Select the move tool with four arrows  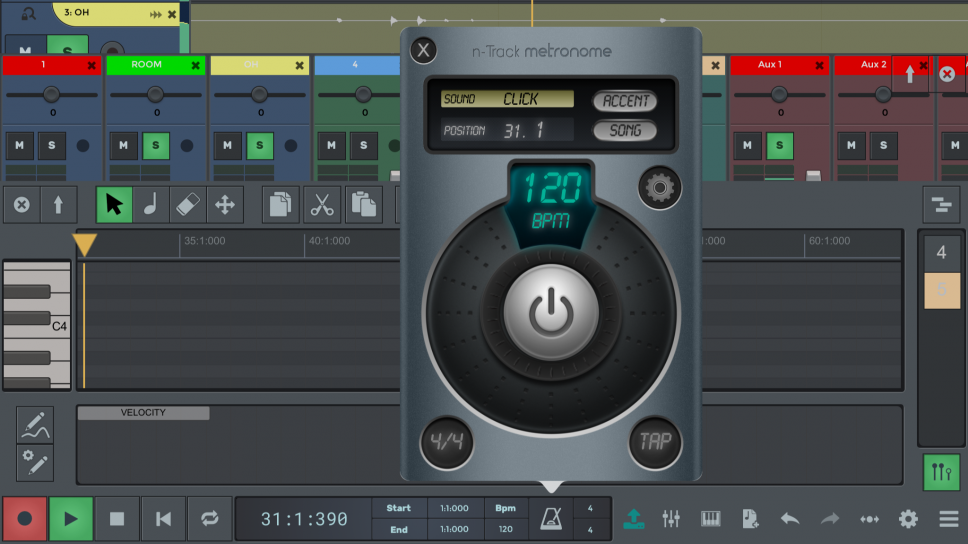click(x=225, y=205)
